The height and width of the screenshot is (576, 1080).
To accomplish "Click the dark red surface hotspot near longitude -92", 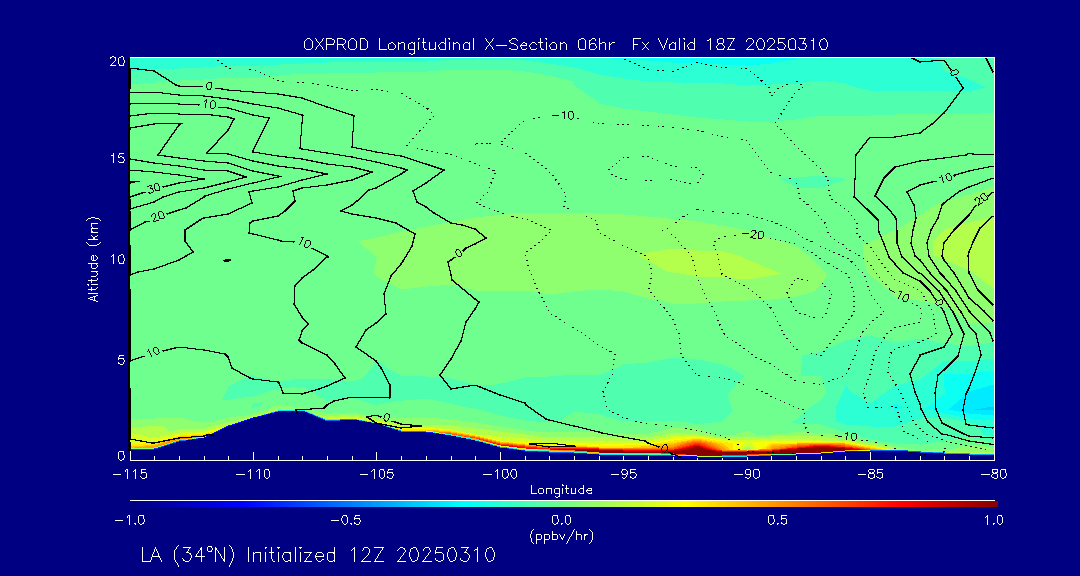I will 697,447.
